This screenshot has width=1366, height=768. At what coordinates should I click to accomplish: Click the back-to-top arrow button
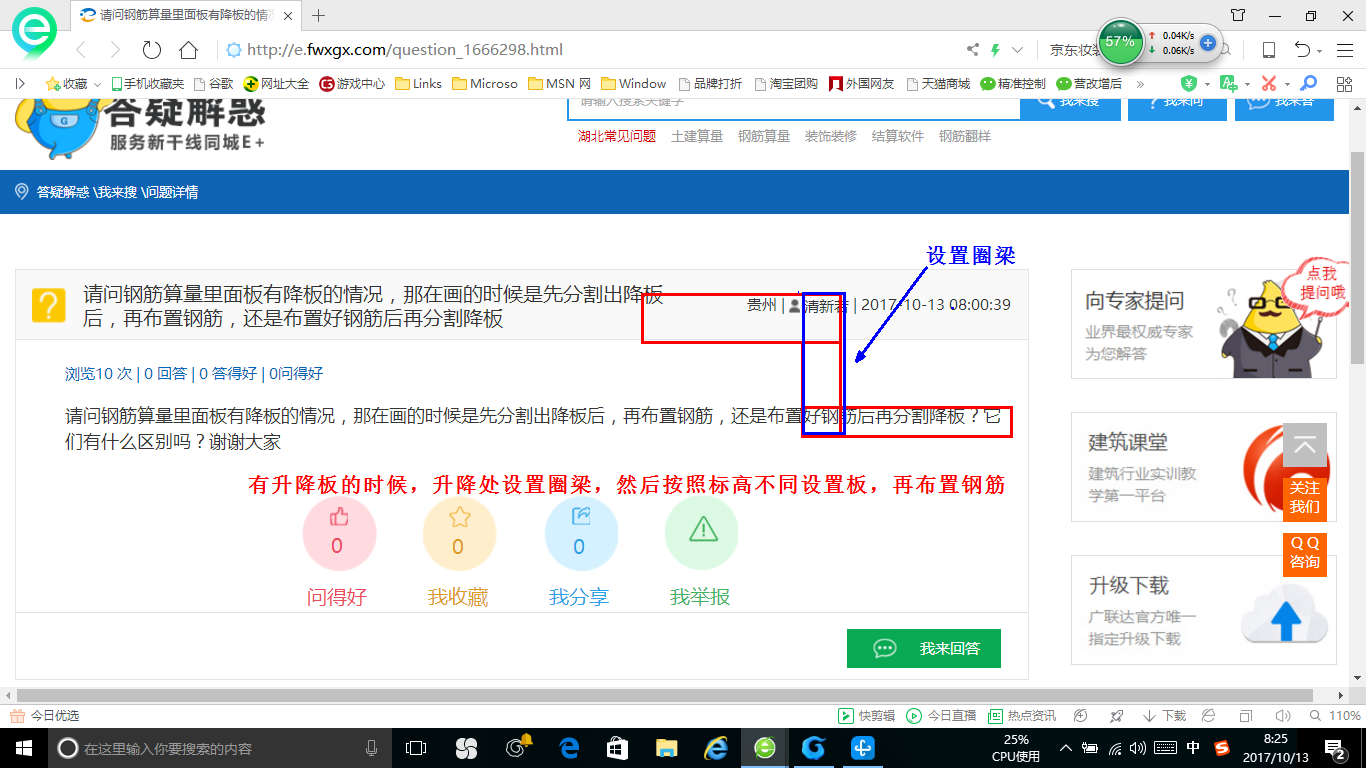pos(1305,445)
